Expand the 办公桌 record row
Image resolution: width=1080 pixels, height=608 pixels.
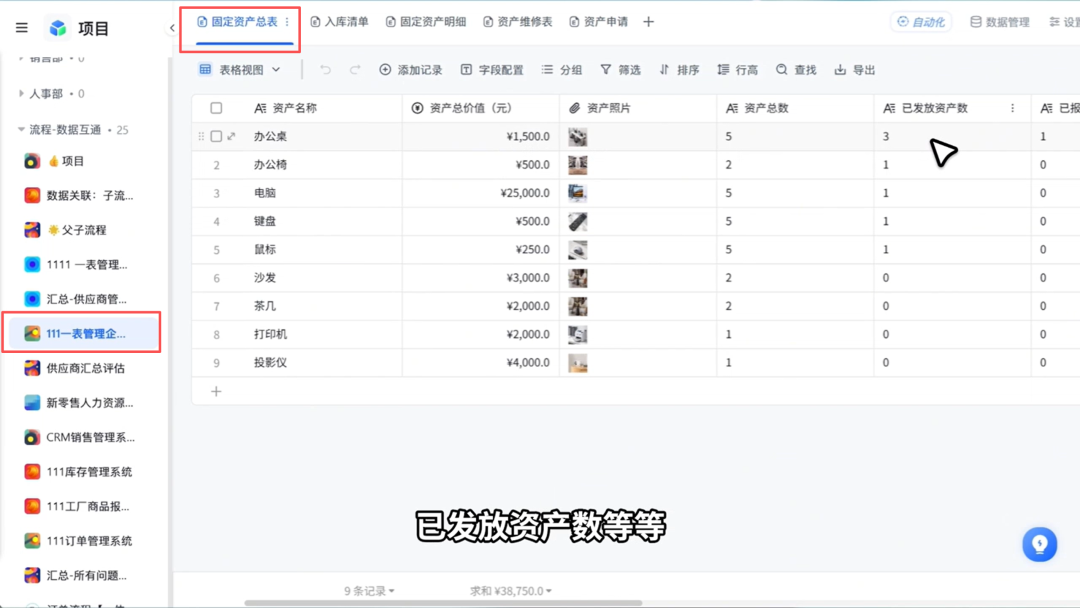click(x=231, y=136)
